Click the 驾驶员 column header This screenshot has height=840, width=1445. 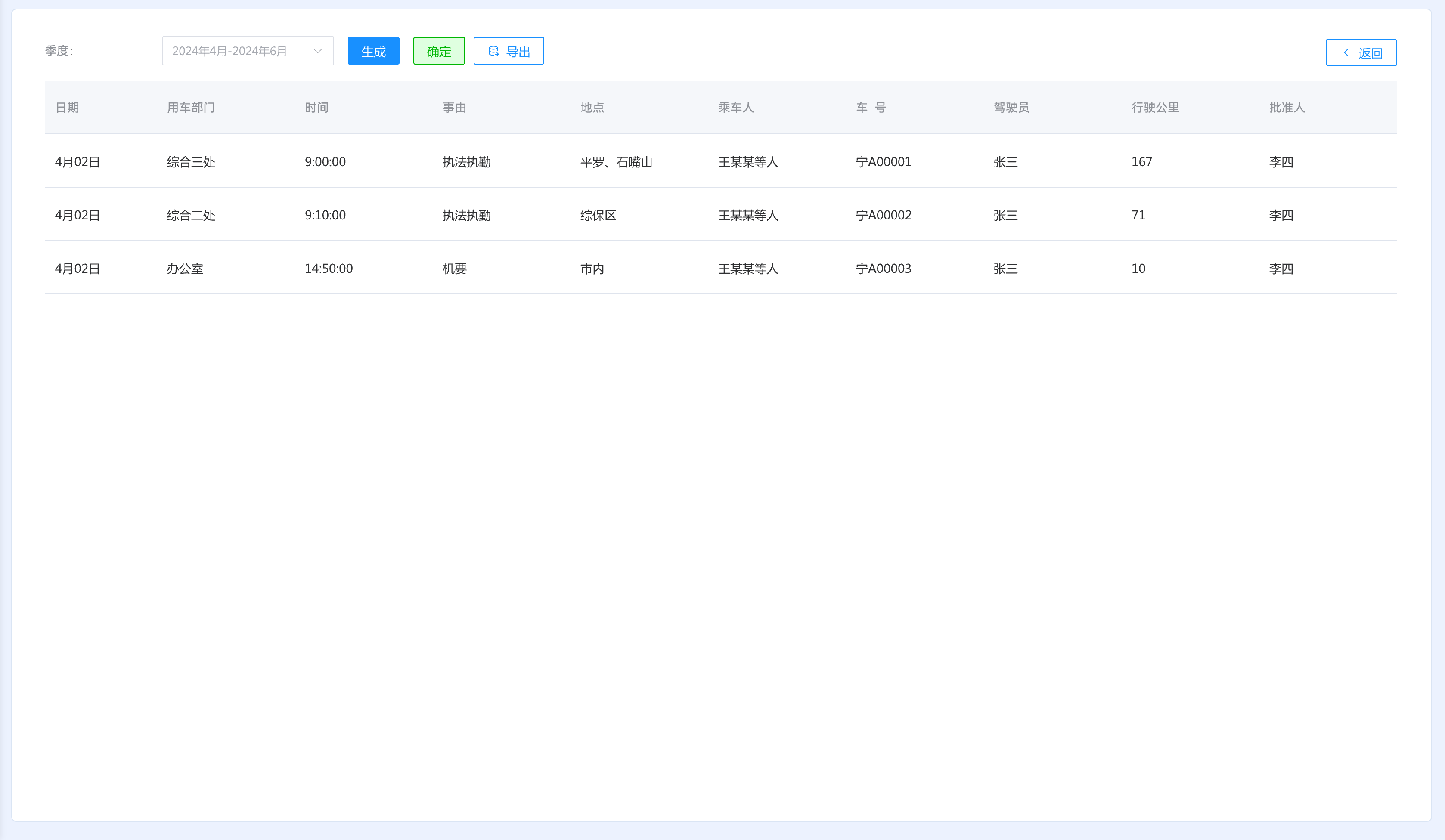pos(1011,108)
